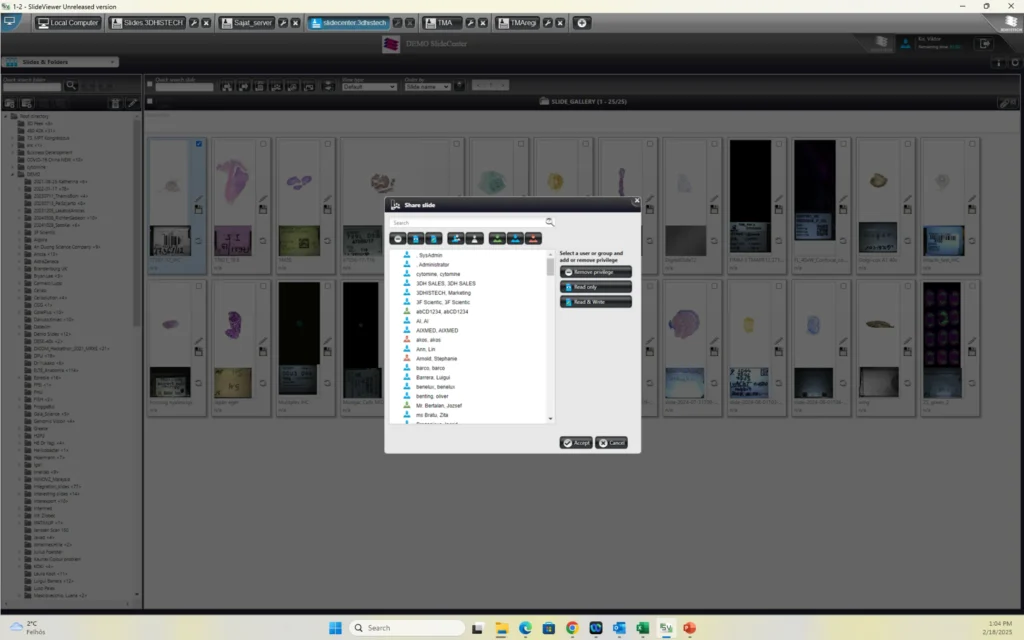The image size is (1024, 640).
Task: Click the Remove privilege button
Action: 596,272
